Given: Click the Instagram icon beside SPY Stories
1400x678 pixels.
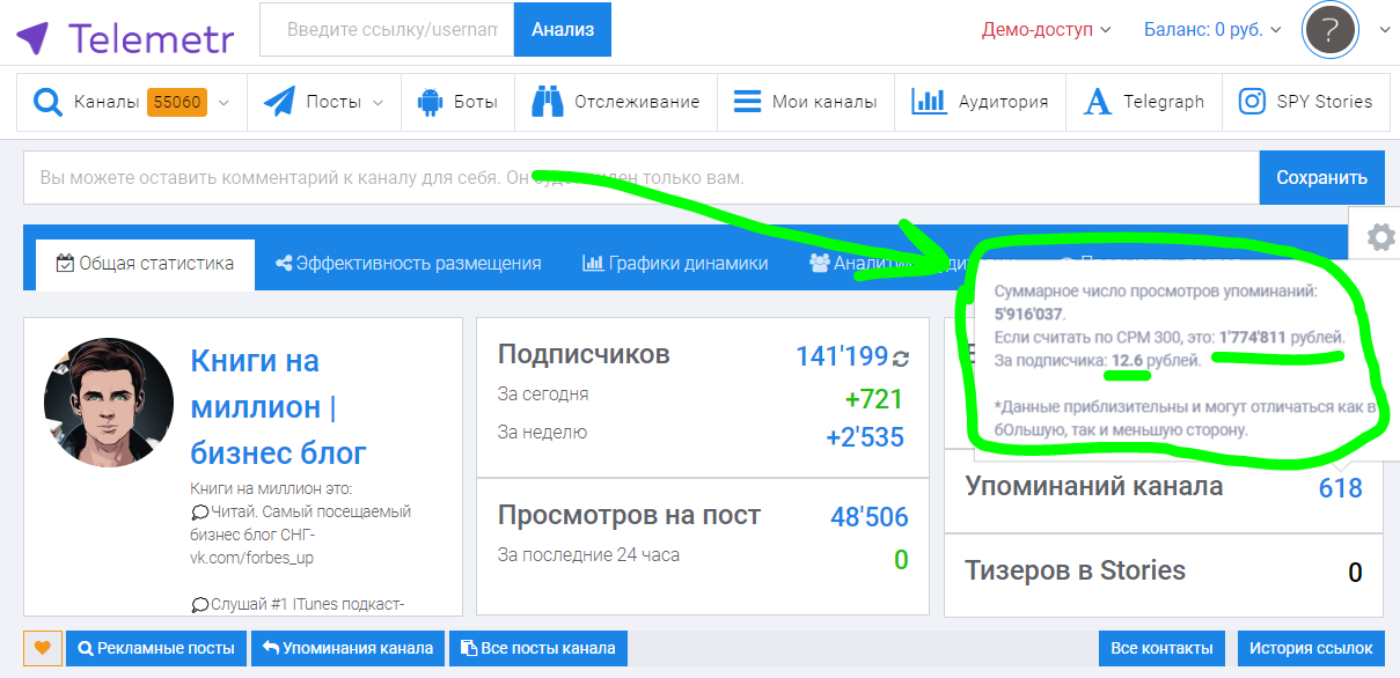Looking at the screenshot, I should click(1252, 101).
